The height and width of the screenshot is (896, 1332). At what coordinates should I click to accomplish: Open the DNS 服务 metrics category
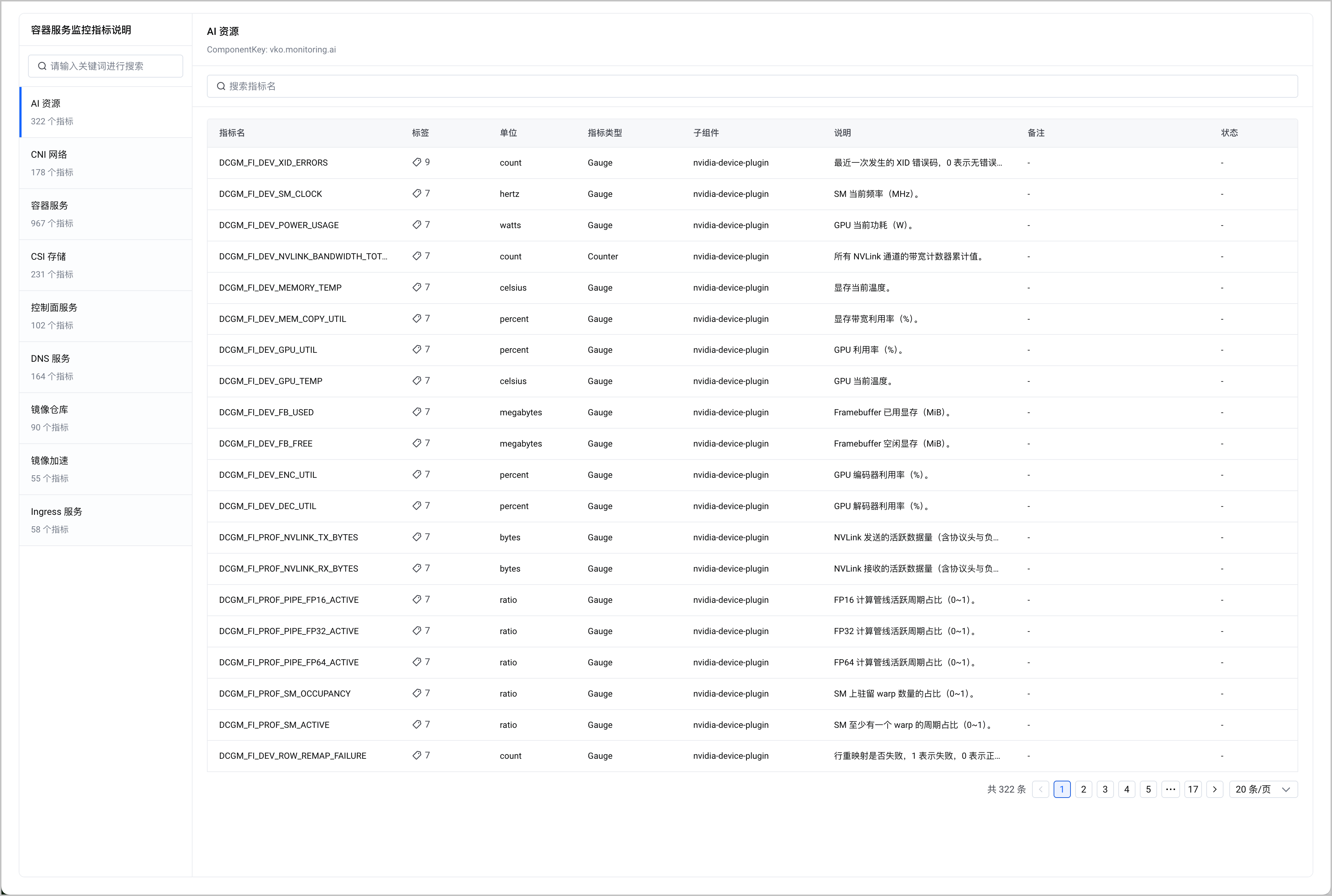click(106, 367)
